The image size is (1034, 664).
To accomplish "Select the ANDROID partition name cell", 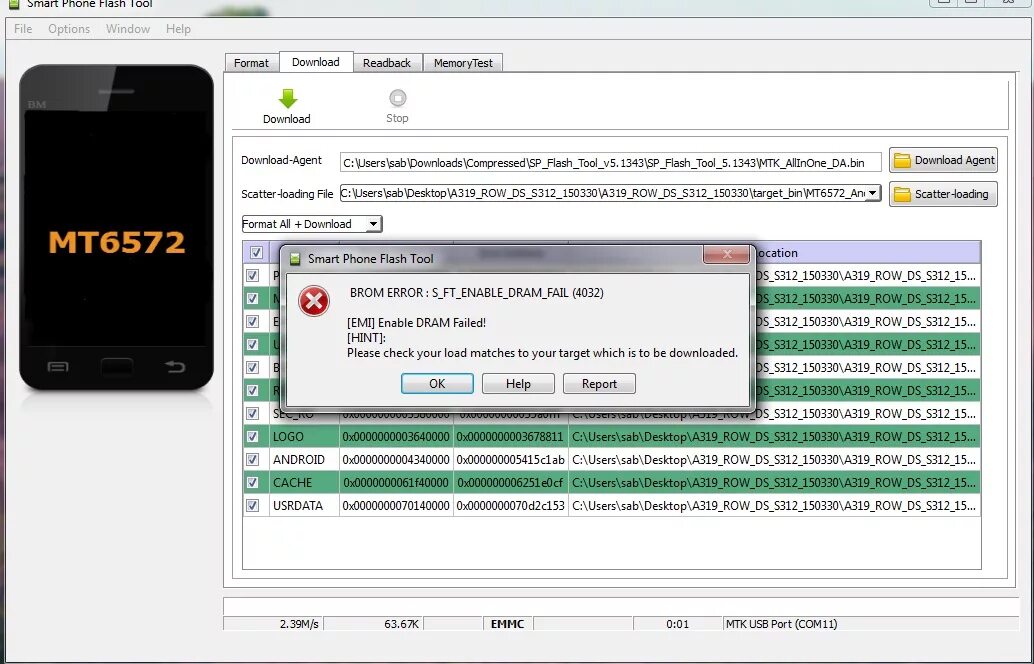I will click(304, 460).
